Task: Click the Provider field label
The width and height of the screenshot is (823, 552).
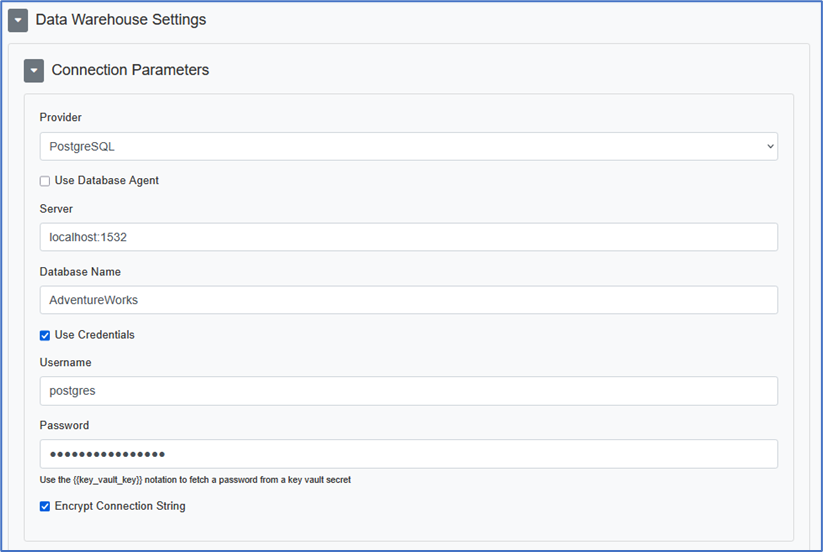Action: click(61, 118)
